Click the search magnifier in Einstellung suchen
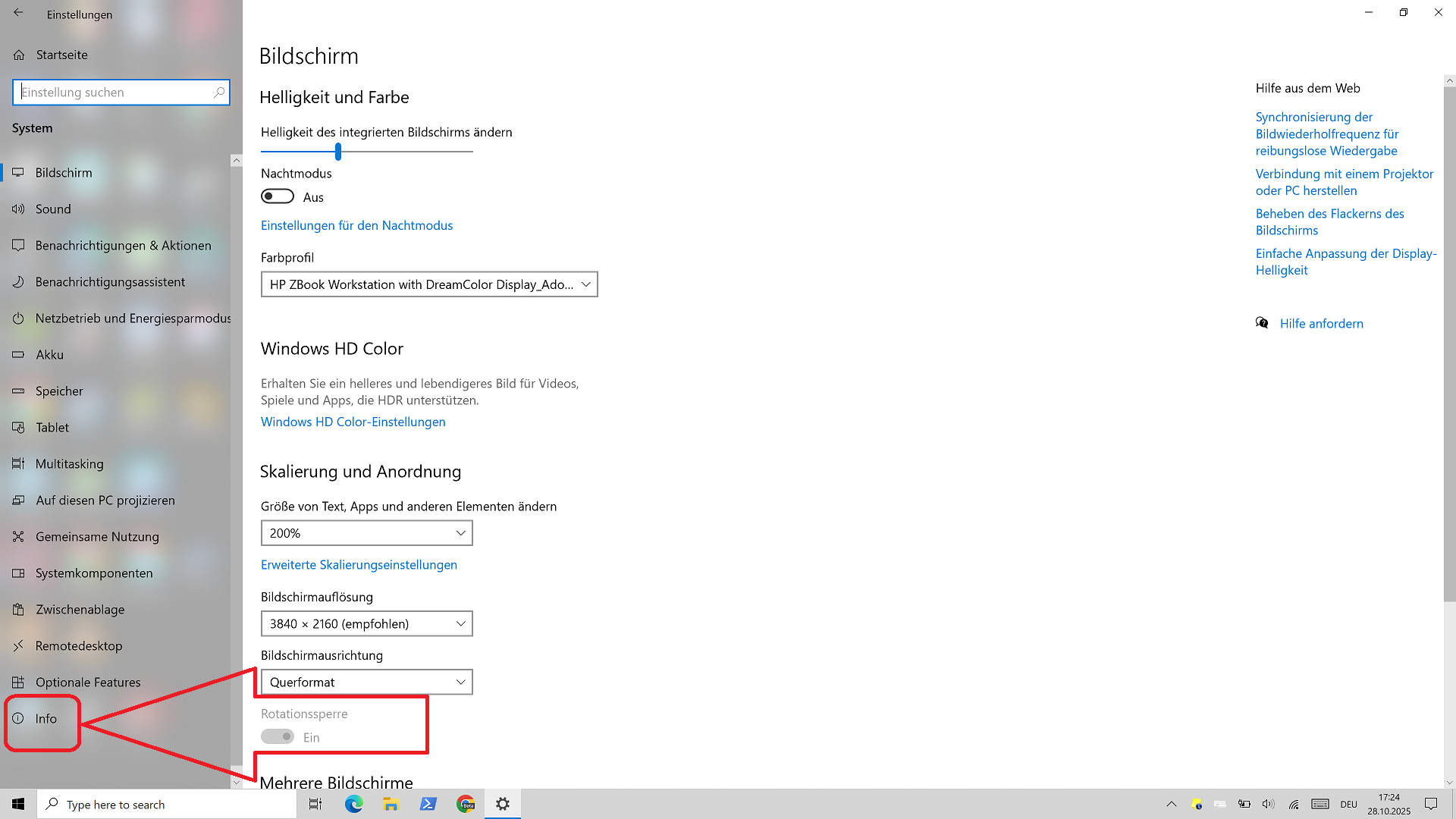Screen dimensions: 1456x819 (x=219, y=93)
